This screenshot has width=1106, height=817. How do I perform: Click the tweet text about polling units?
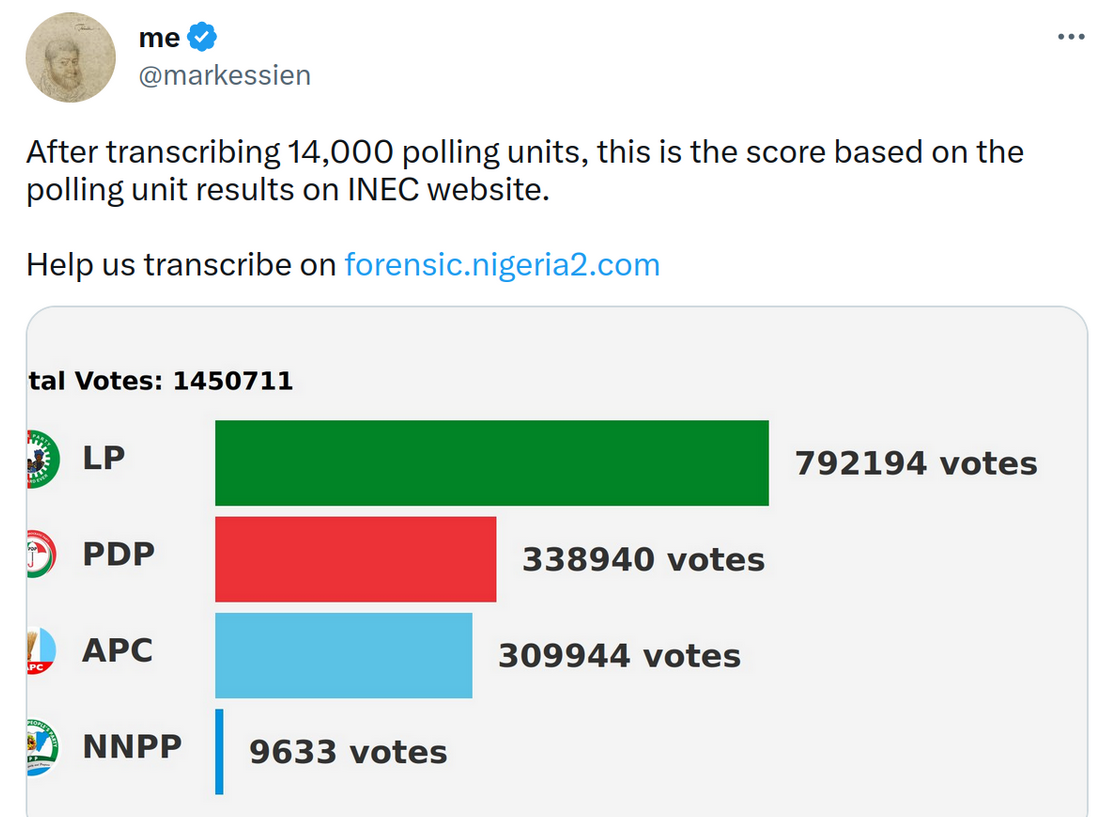point(525,171)
